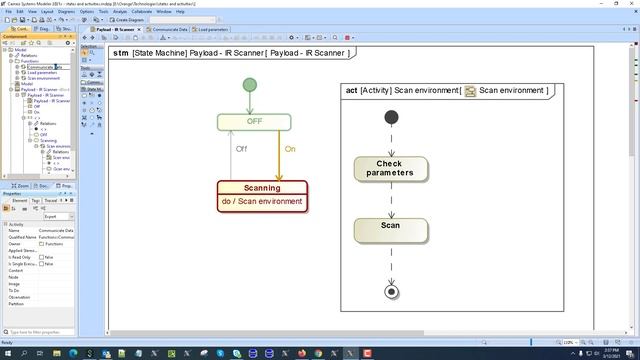Collapse the Payload - IR Scanner block node
Viewport: 640px width, 360px height.
click(x=11, y=89)
